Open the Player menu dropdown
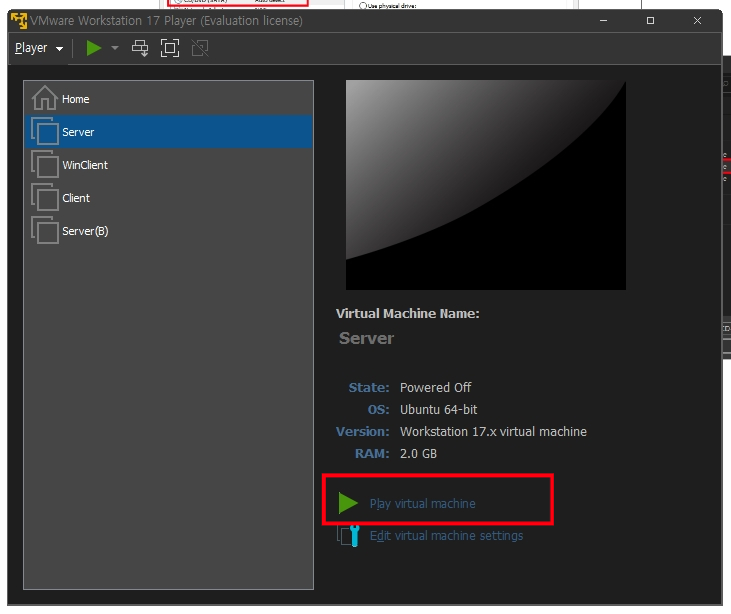The image size is (731, 614). (39, 48)
